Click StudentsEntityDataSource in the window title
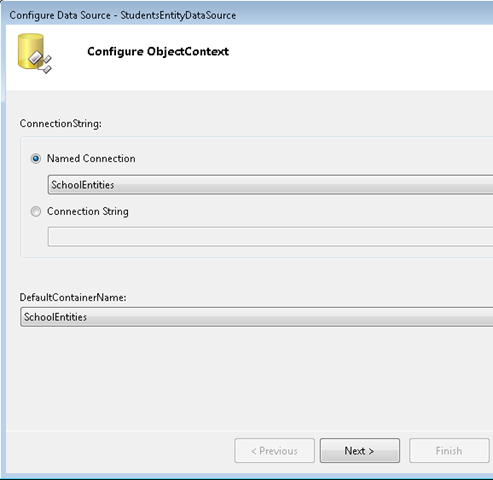Image resolution: width=493 pixels, height=480 pixels. (178, 15)
